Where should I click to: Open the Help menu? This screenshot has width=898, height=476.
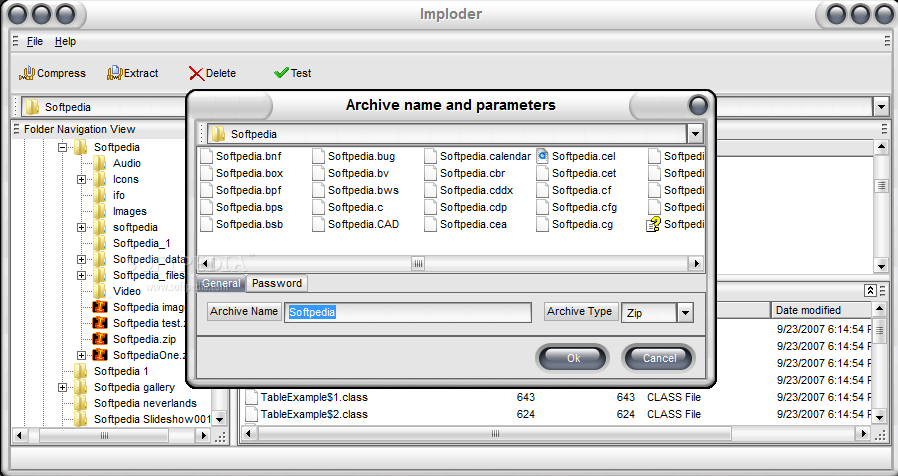pos(65,41)
